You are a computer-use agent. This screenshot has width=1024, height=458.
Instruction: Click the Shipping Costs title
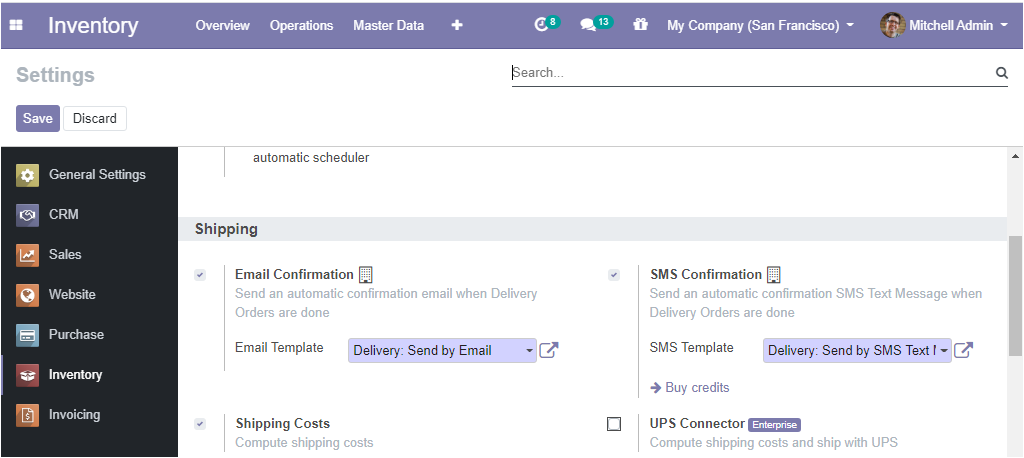coord(283,424)
